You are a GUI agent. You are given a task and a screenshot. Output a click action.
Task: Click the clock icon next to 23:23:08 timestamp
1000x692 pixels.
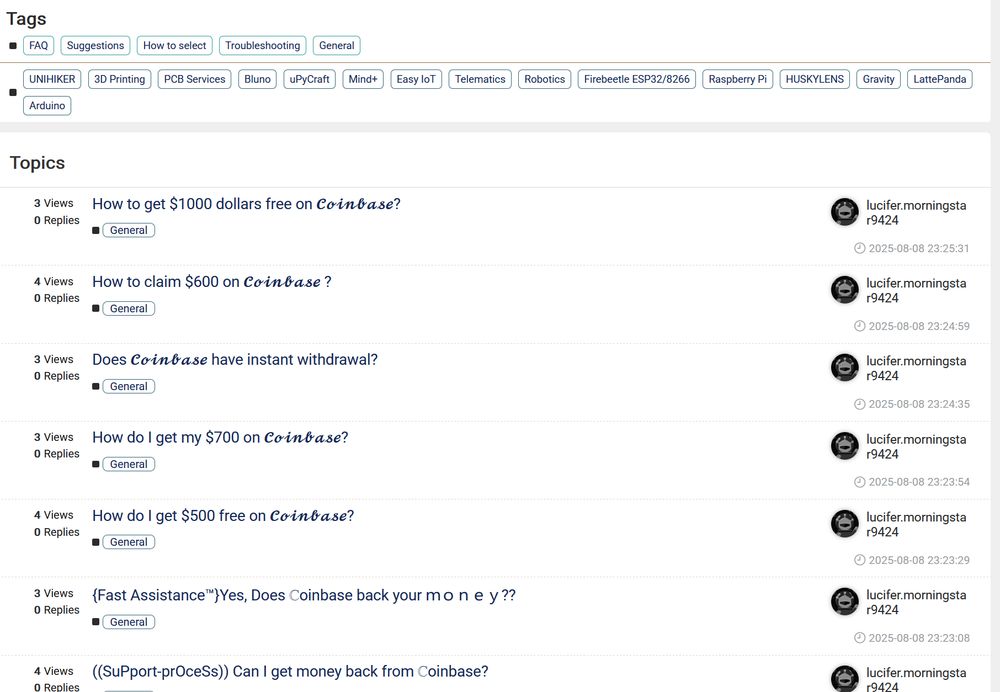pyautogui.click(x=860, y=638)
